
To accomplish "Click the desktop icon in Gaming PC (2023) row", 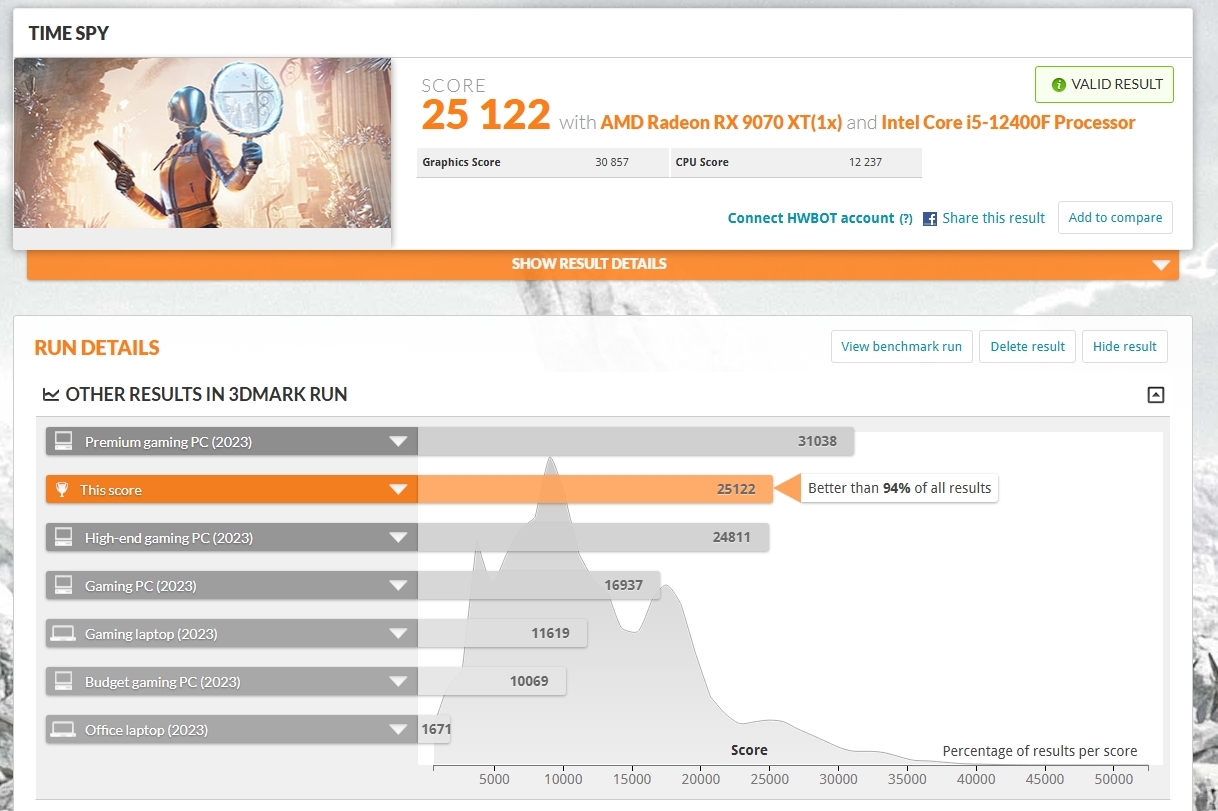I will pyautogui.click(x=64, y=585).
